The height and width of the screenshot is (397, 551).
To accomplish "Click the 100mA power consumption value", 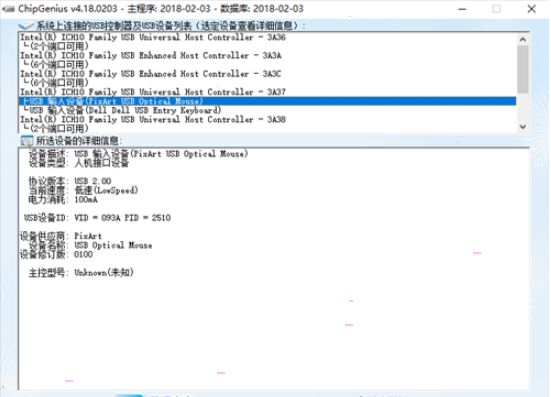I will (x=86, y=200).
